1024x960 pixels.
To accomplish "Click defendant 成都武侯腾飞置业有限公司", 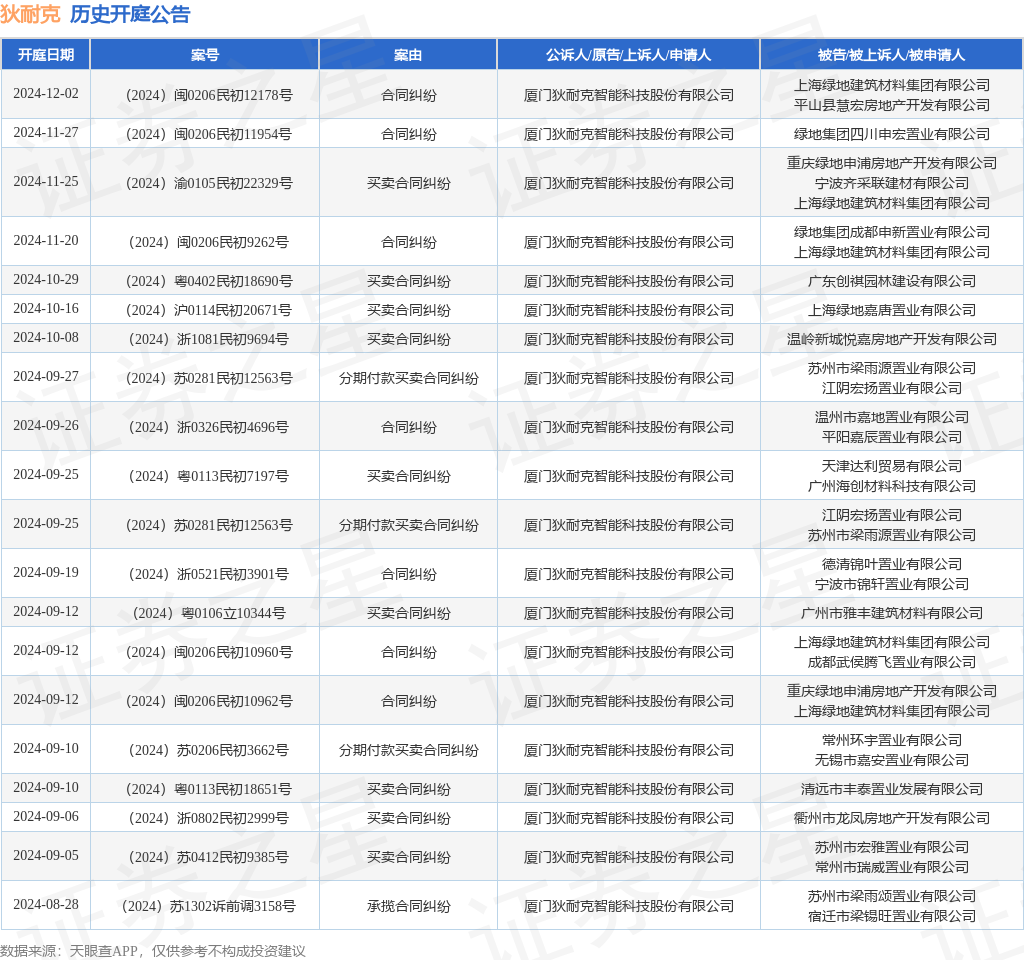I will click(x=891, y=663).
